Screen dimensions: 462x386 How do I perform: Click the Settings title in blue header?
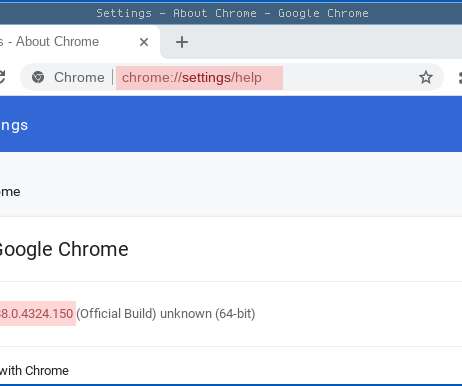click(14, 125)
